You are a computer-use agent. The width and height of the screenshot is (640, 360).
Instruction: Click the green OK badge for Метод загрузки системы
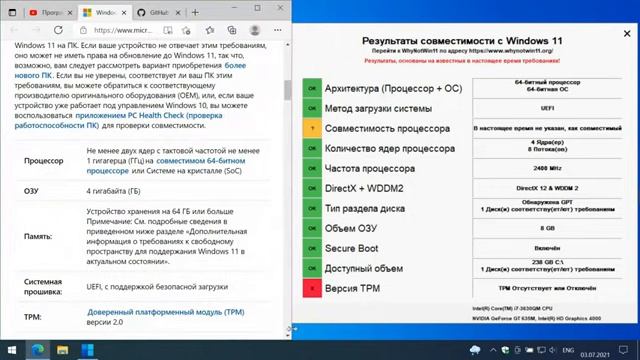click(x=312, y=108)
